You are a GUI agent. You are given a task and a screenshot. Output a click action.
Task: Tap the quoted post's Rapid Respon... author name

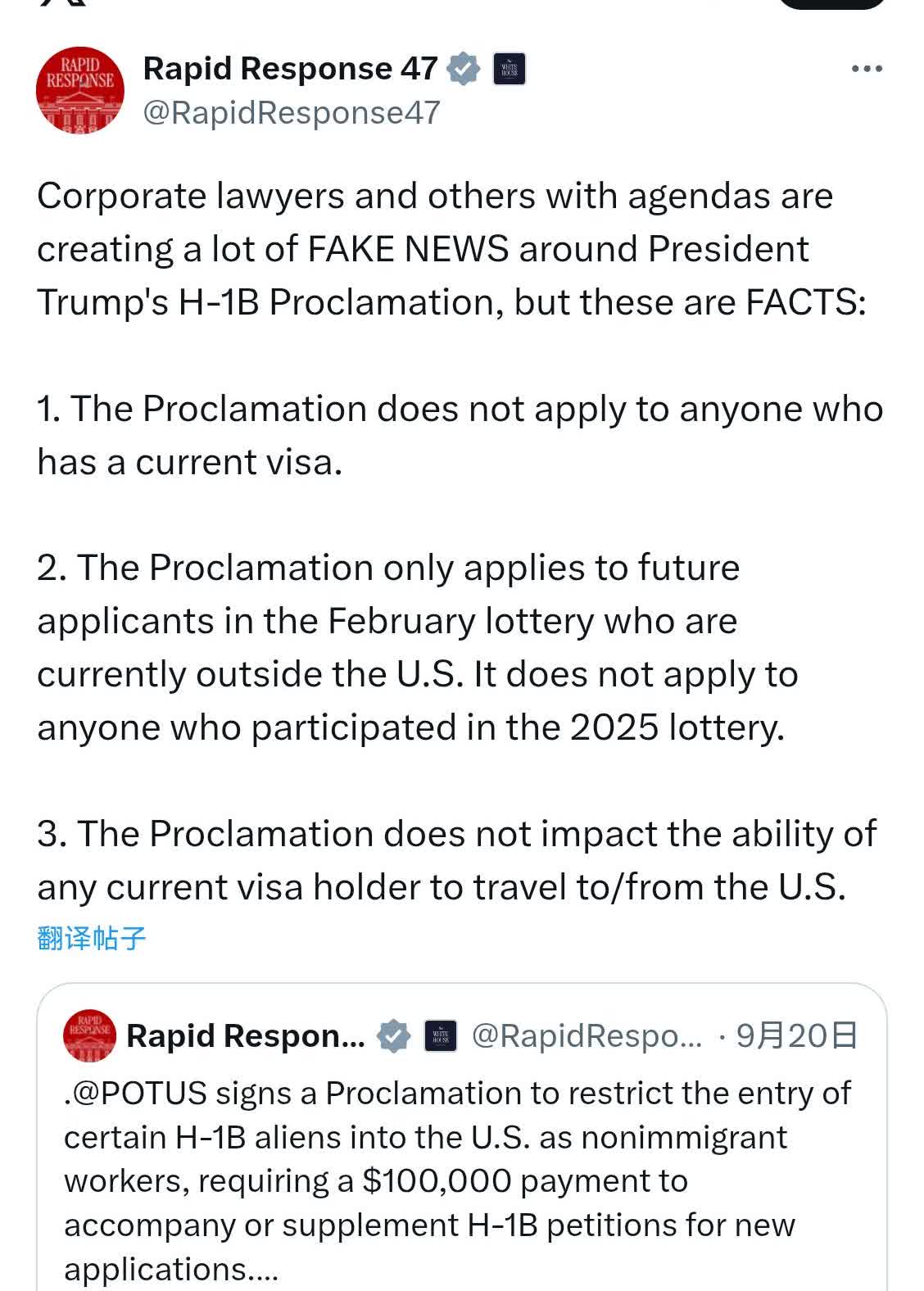[246, 1035]
